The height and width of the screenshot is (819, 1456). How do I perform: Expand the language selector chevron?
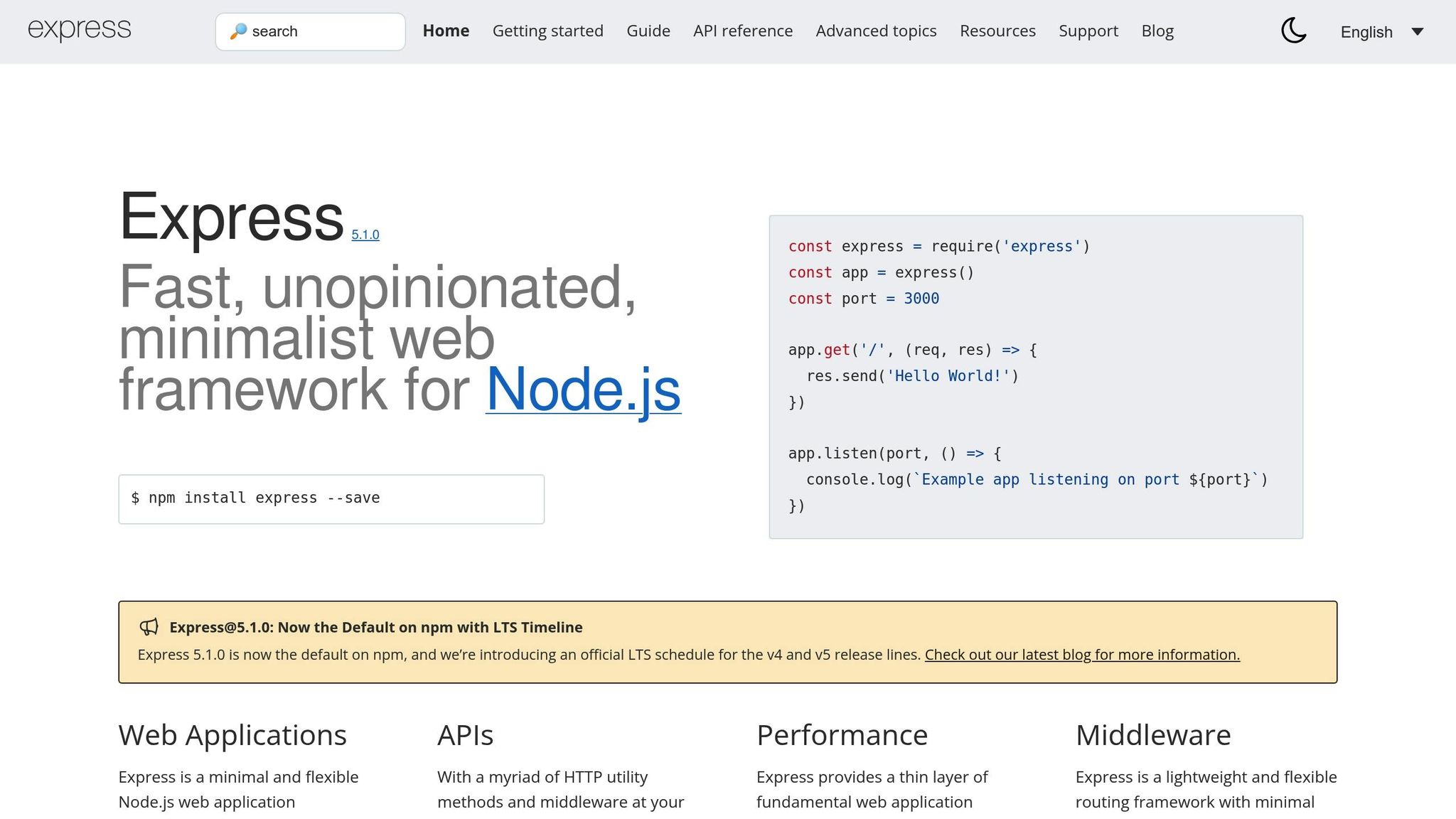click(x=1418, y=32)
